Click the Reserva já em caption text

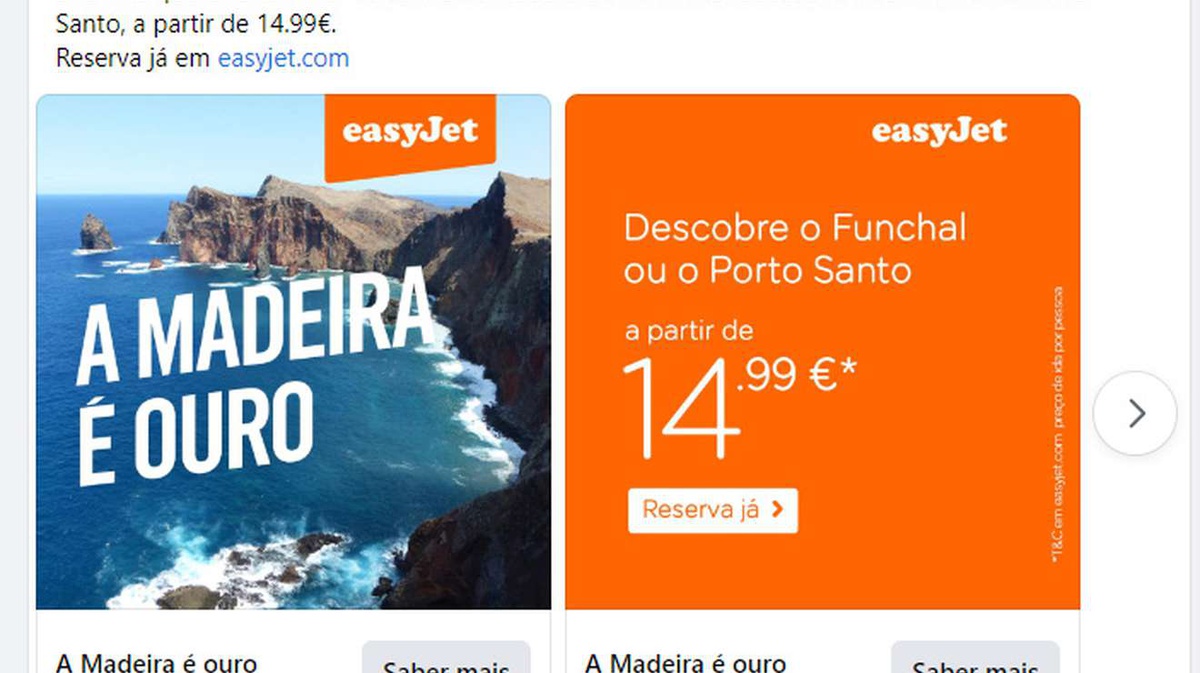click(x=134, y=58)
